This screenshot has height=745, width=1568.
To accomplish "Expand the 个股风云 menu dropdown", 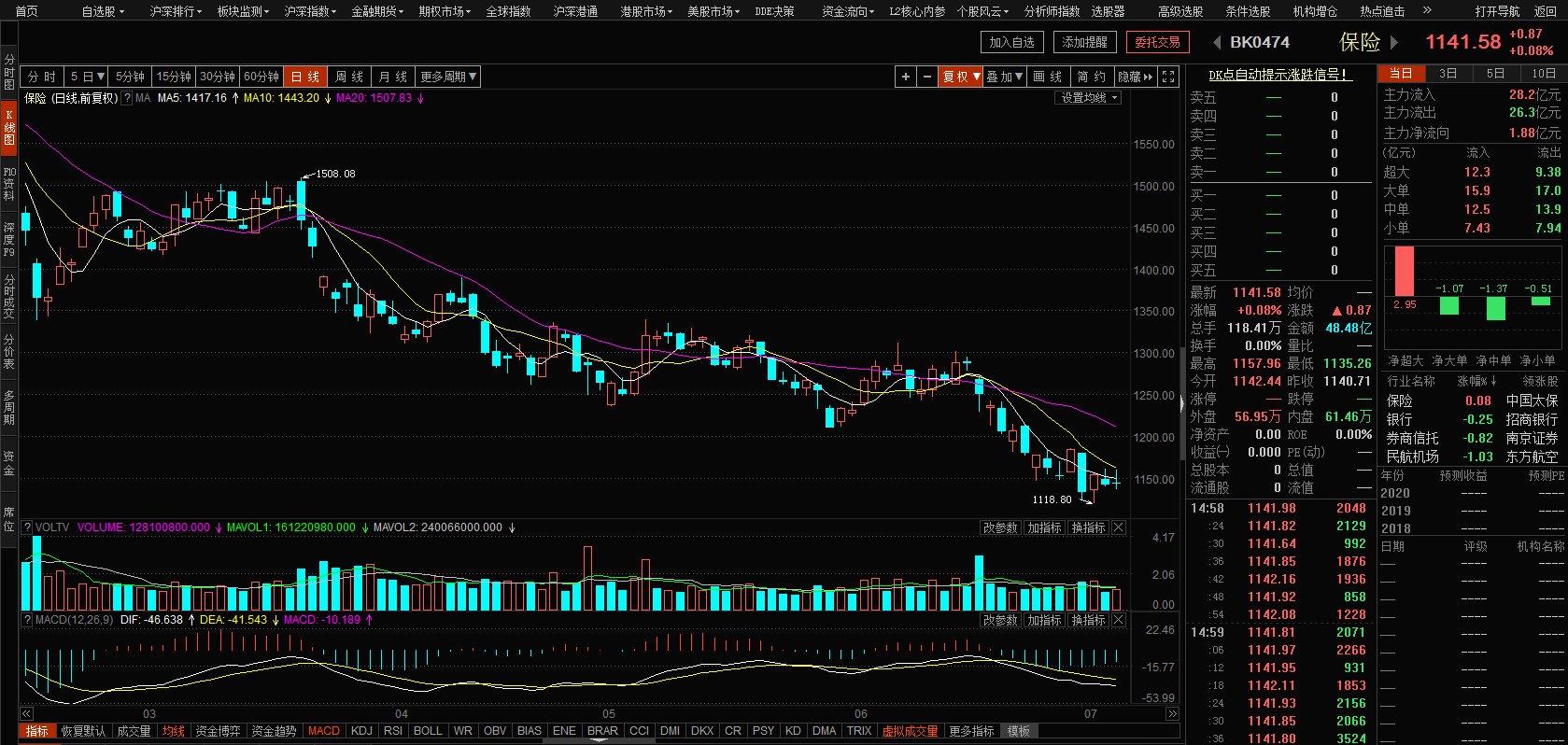I will tap(982, 11).
